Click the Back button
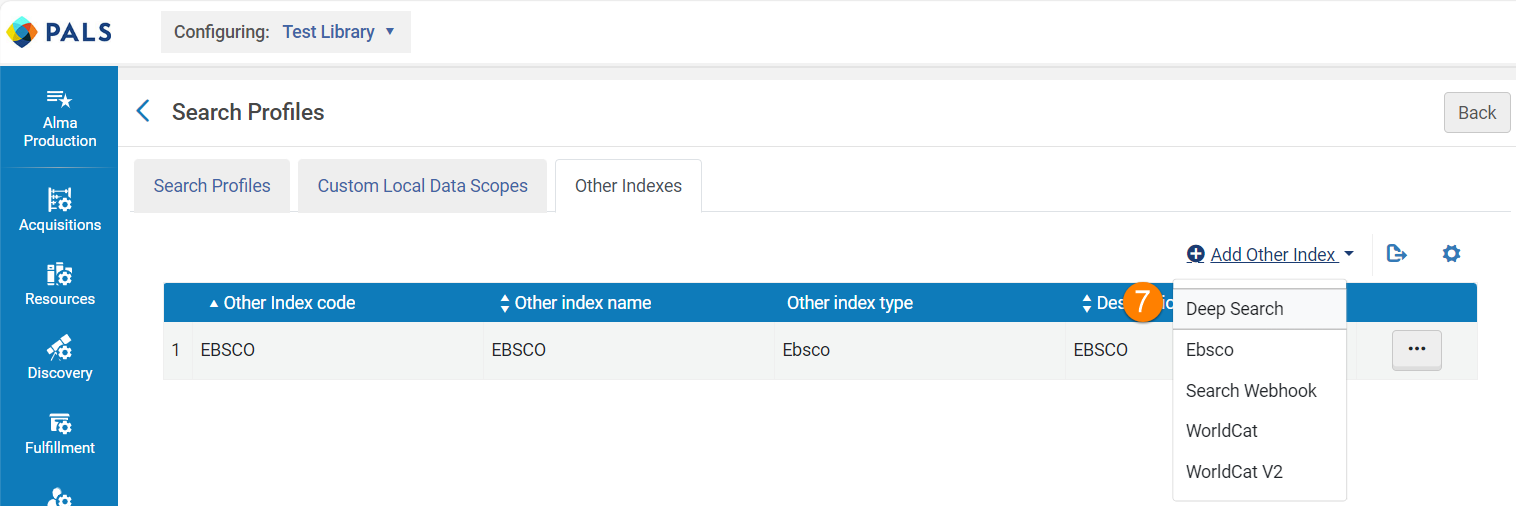The image size is (1516, 506). [x=1477, y=113]
